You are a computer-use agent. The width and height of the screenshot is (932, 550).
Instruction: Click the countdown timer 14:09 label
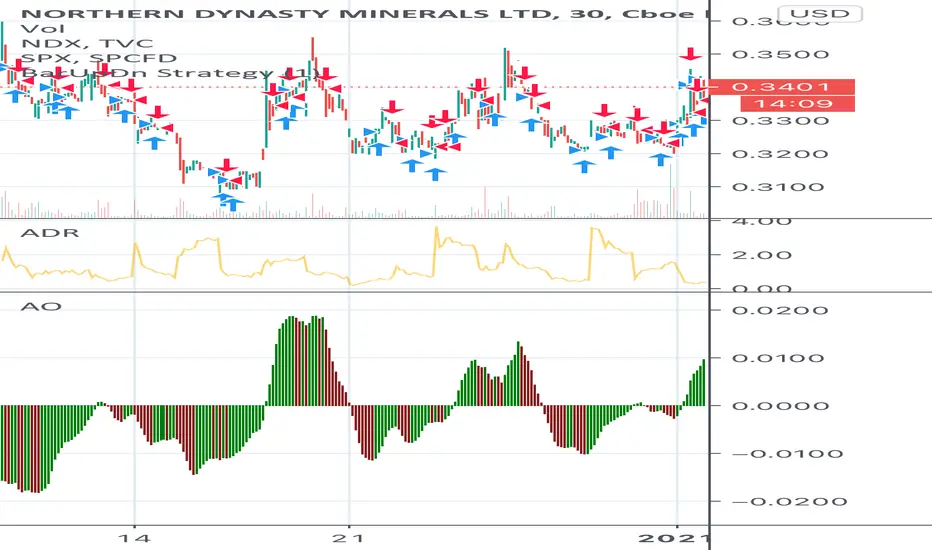[x=797, y=104]
